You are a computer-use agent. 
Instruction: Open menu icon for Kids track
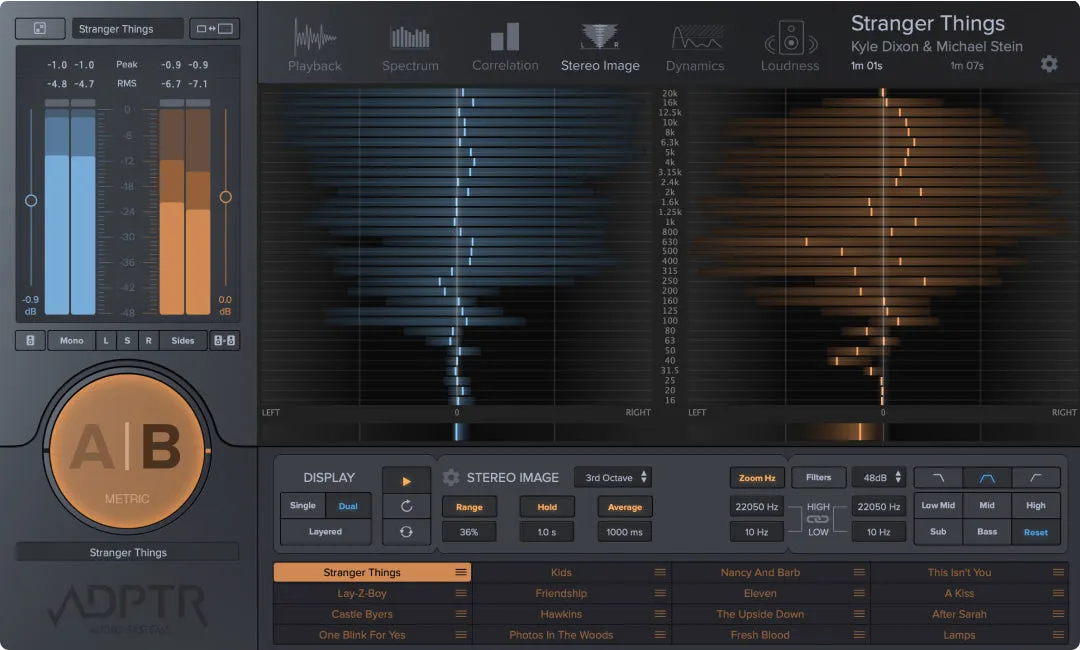pos(660,572)
